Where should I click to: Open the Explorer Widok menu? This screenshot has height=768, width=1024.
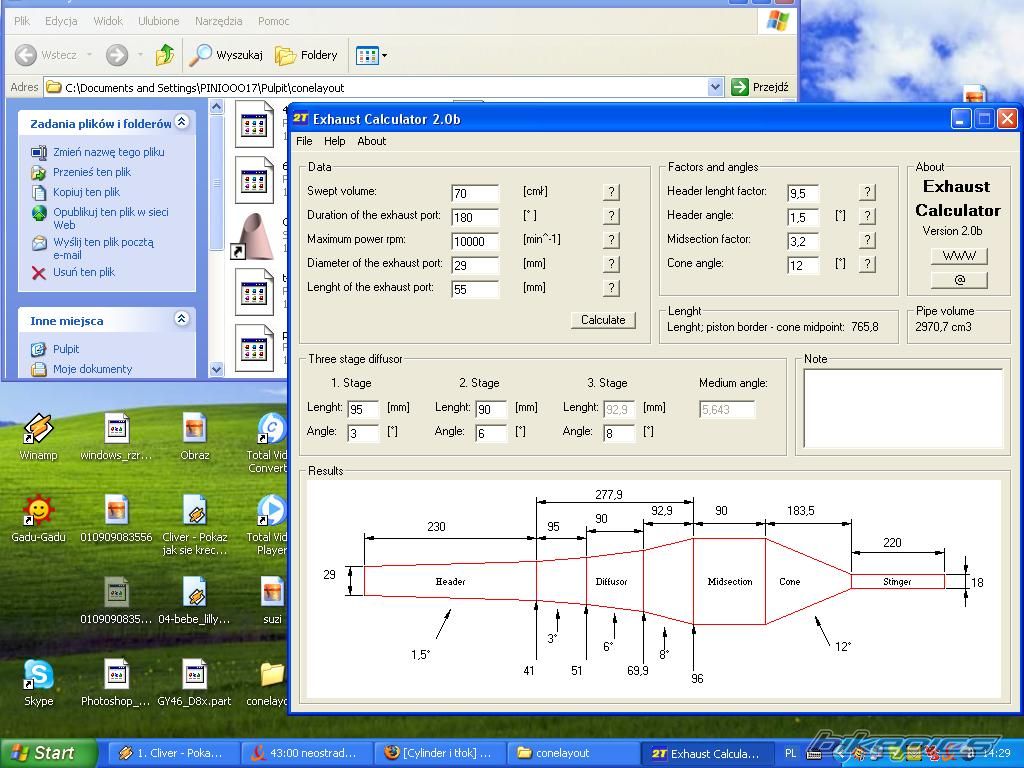click(108, 21)
